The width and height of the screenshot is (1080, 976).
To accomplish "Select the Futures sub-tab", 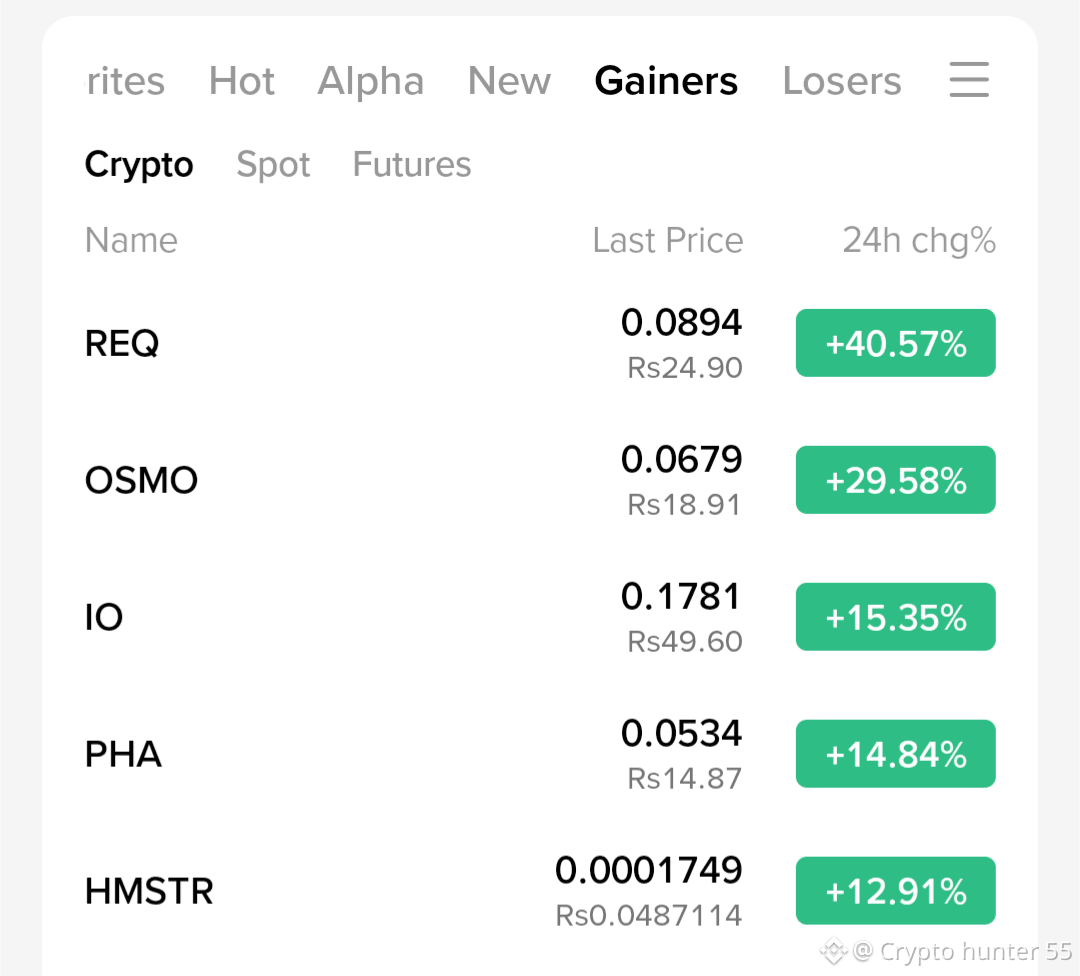I will [x=412, y=164].
